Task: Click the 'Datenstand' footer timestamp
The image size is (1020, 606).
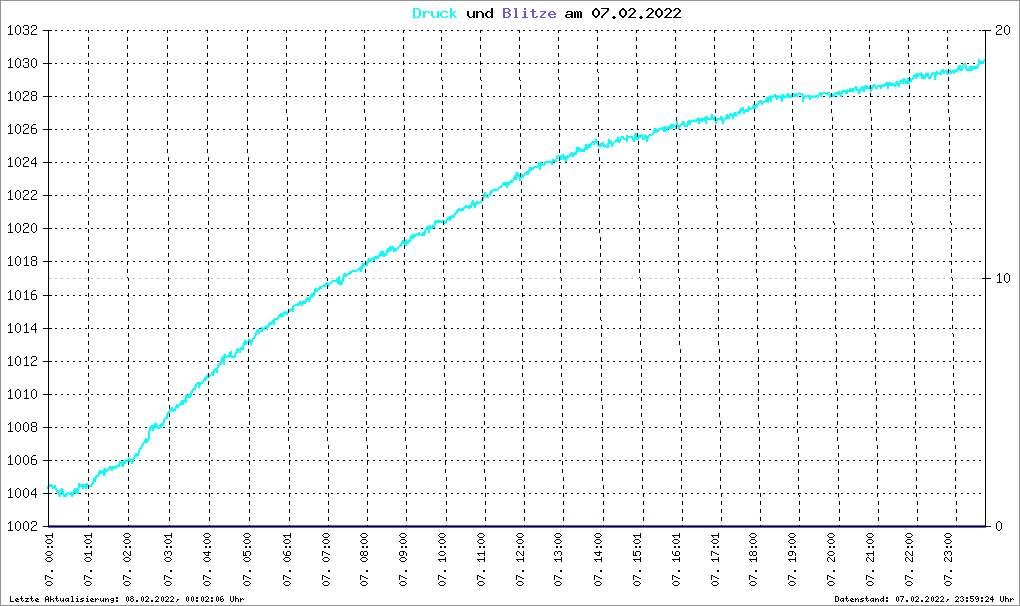Action: (924, 599)
